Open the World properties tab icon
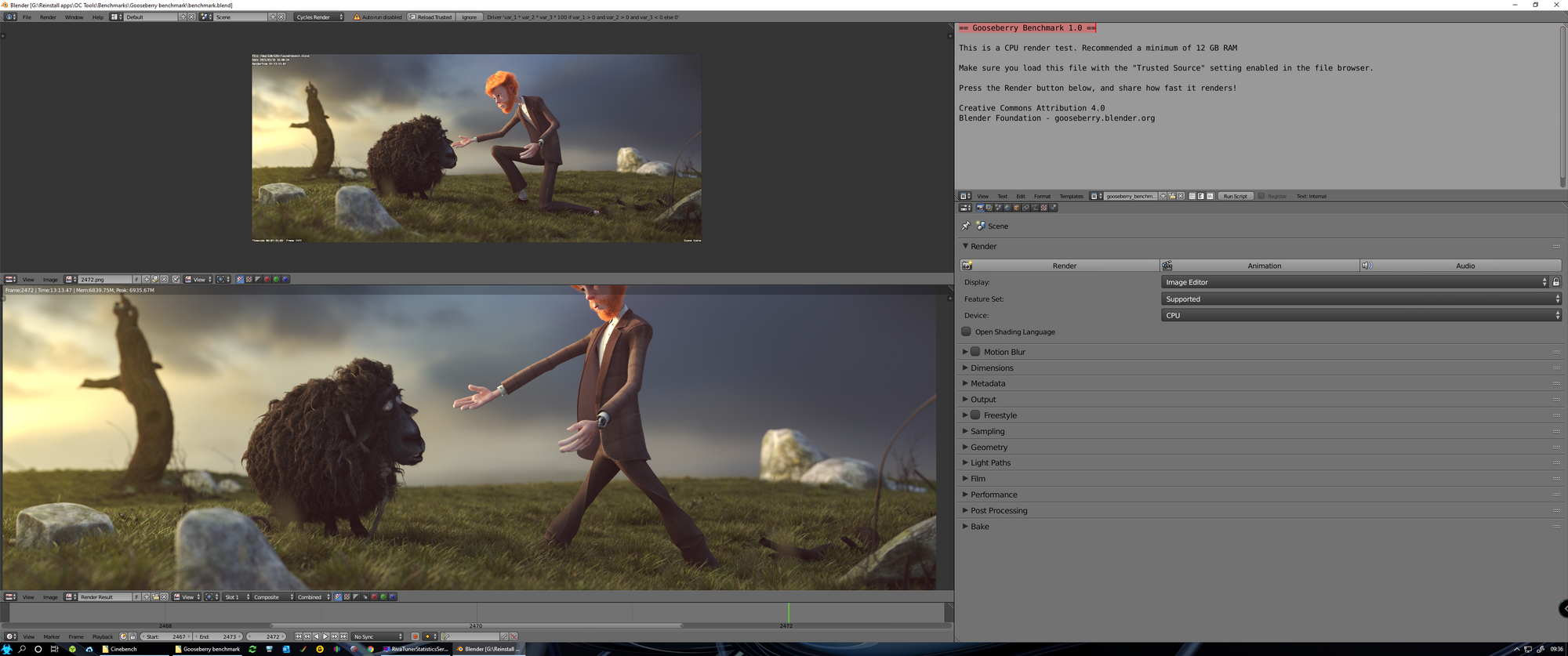This screenshot has height=656, width=1568. tap(1007, 208)
